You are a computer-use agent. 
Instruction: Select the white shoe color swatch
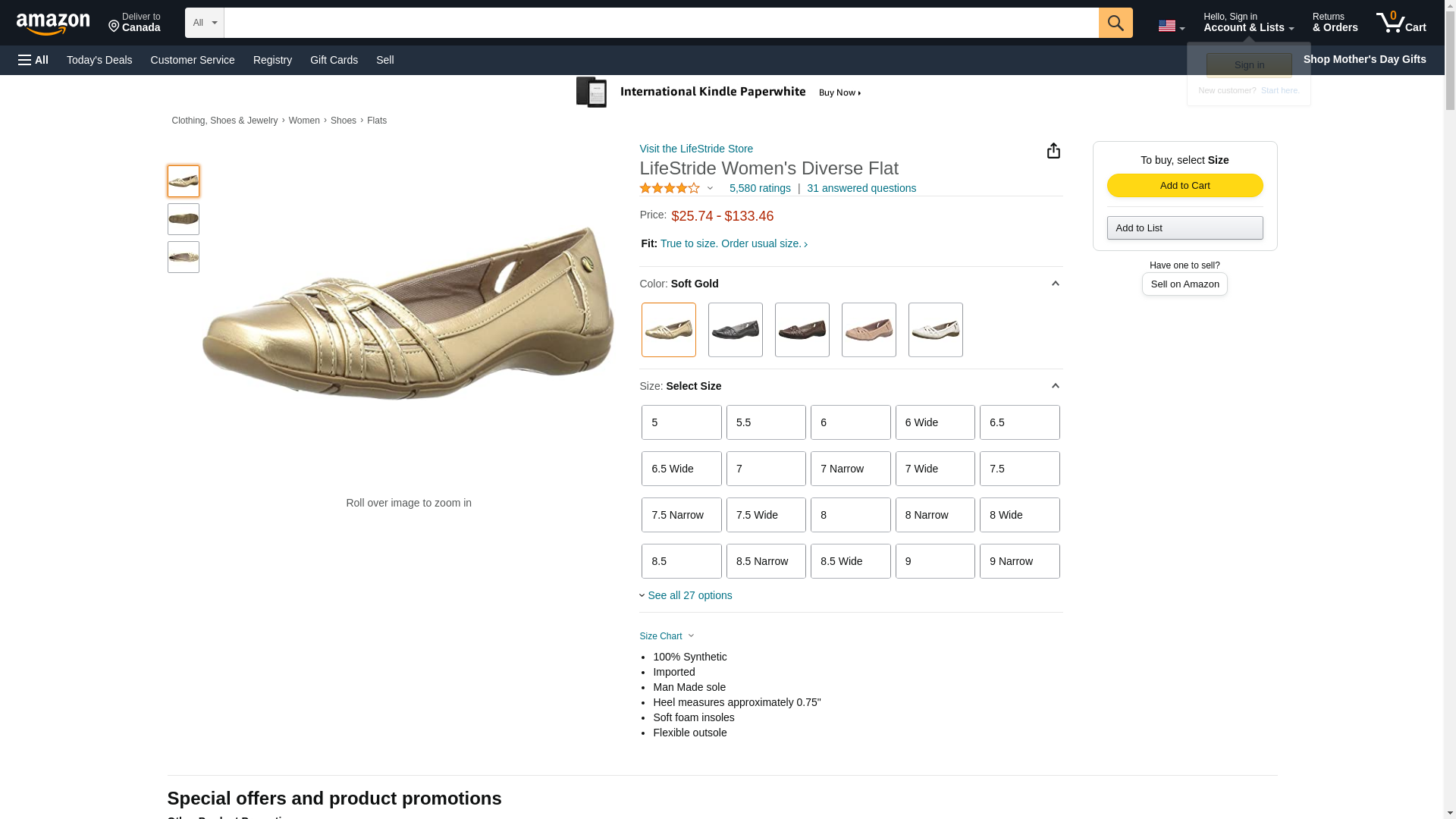(935, 330)
